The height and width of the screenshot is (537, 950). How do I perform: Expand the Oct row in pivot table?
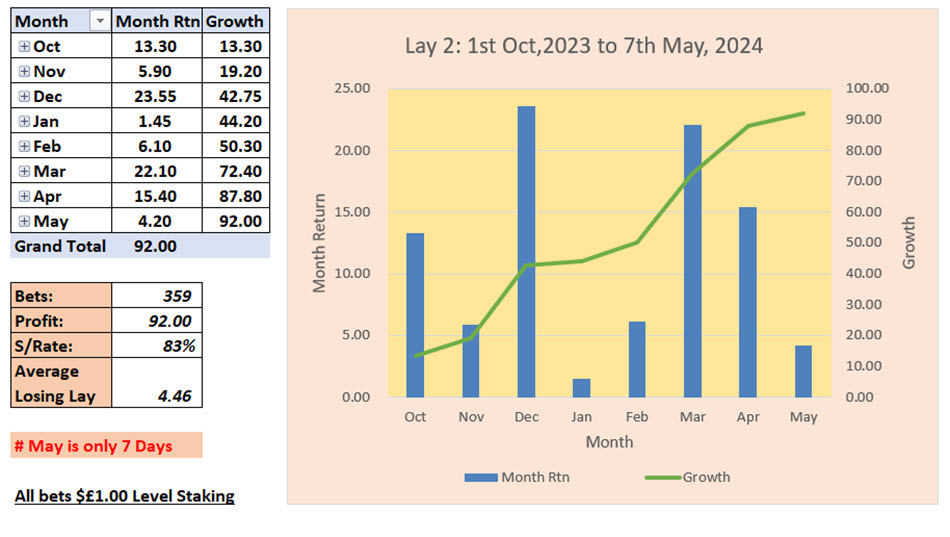(24, 46)
